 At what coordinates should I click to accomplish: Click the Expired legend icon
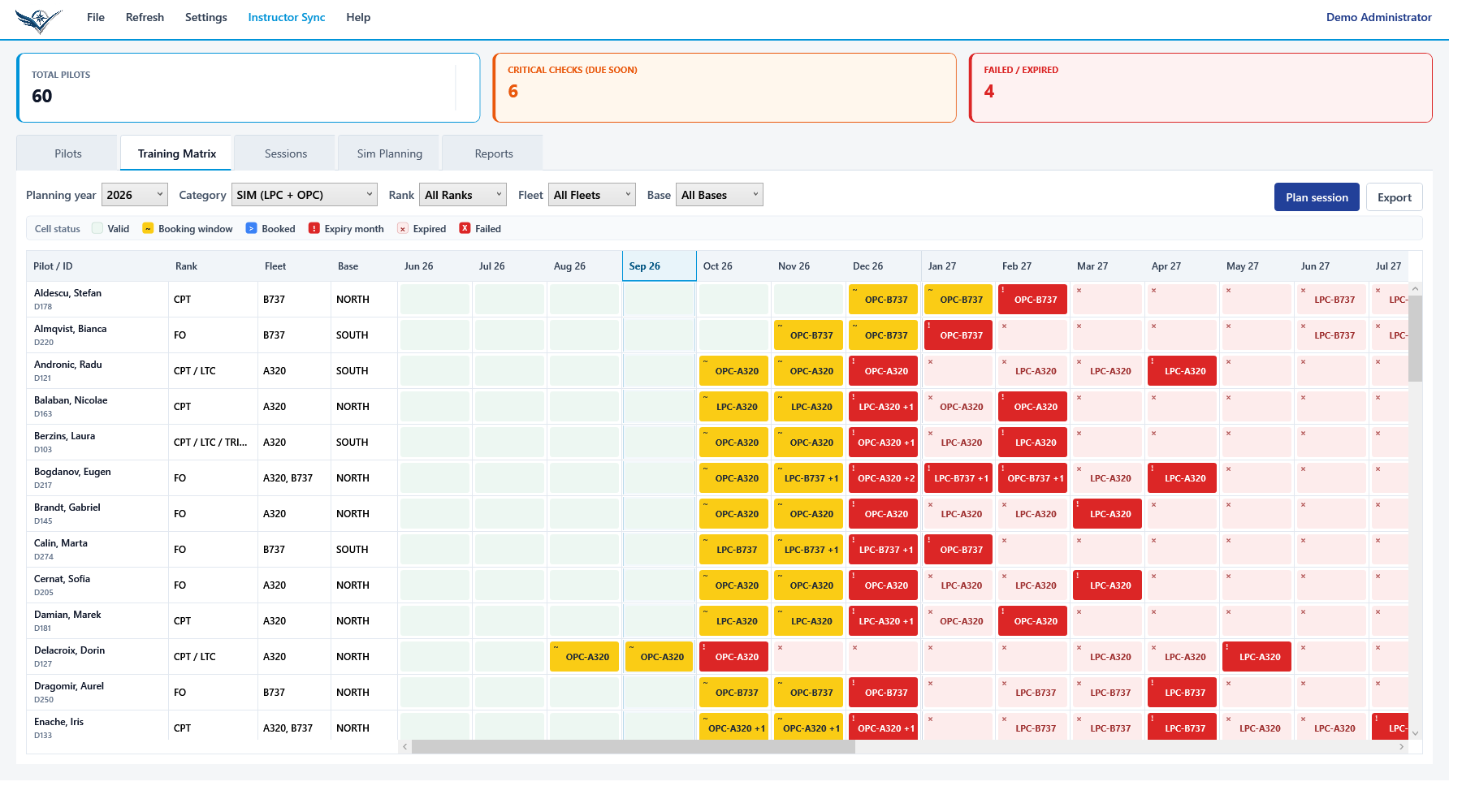coord(403,228)
